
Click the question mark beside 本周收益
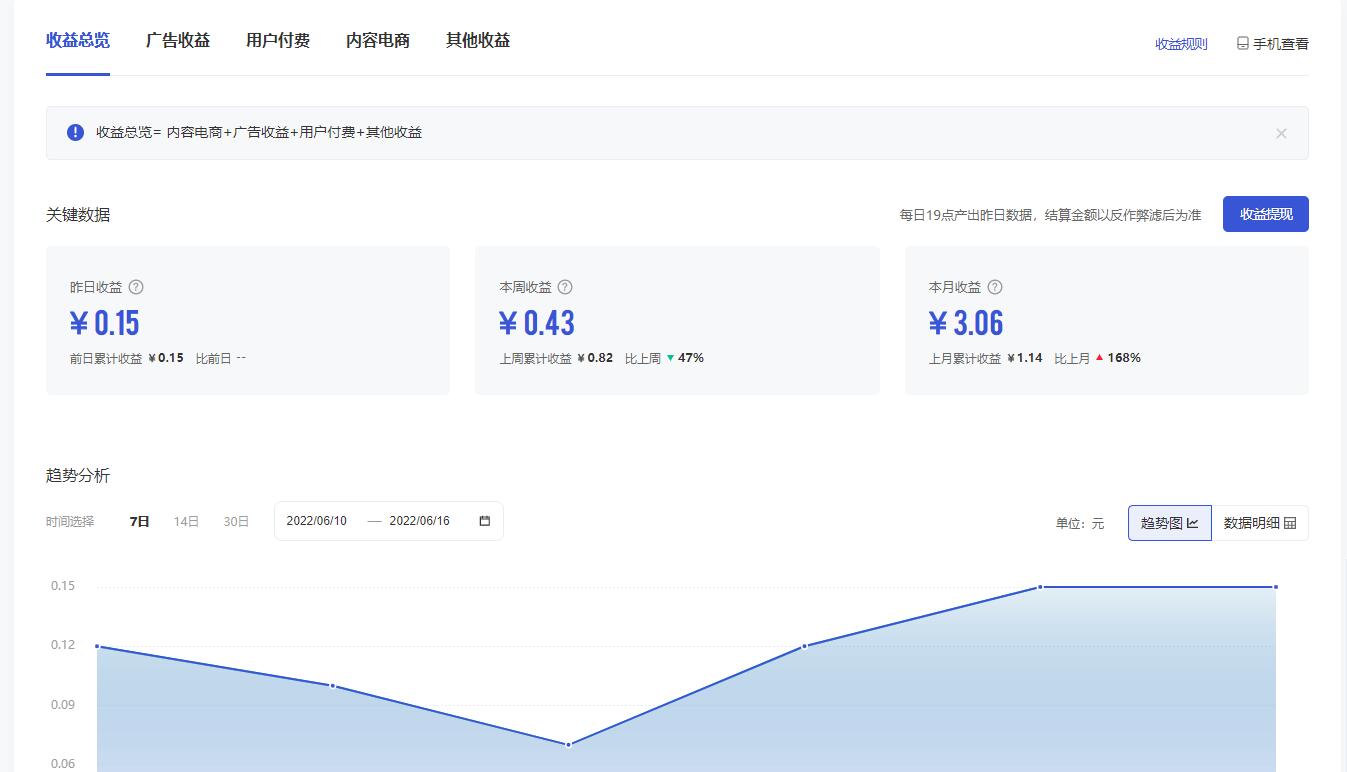click(x=565, y=287)
